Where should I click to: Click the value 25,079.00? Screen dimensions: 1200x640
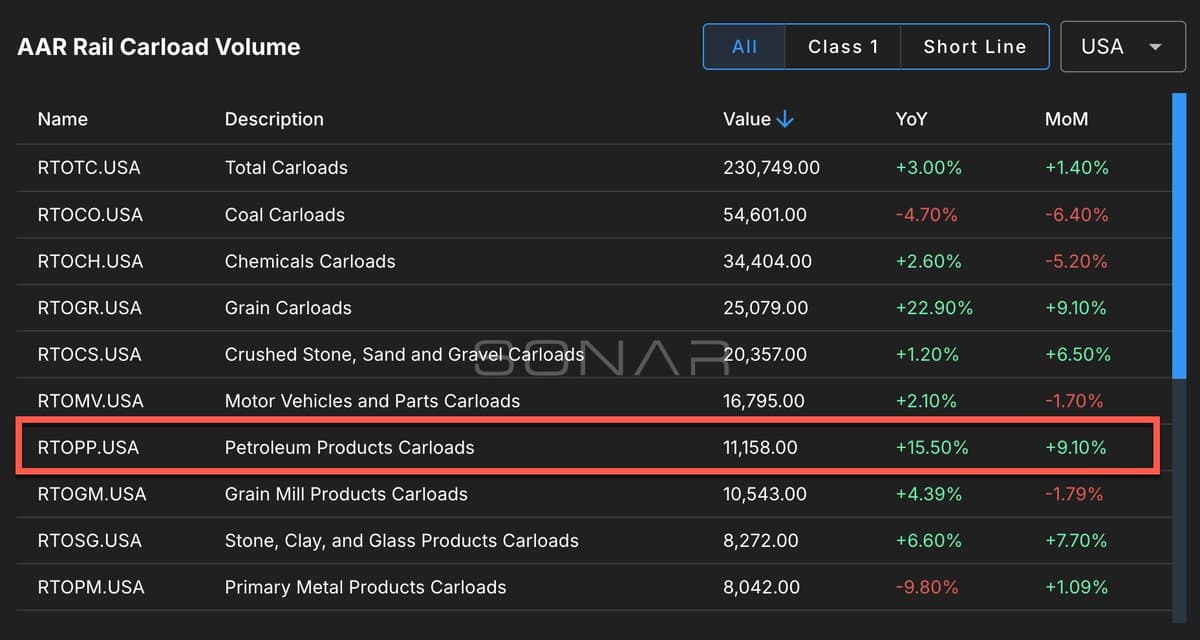tap(767, 308)
